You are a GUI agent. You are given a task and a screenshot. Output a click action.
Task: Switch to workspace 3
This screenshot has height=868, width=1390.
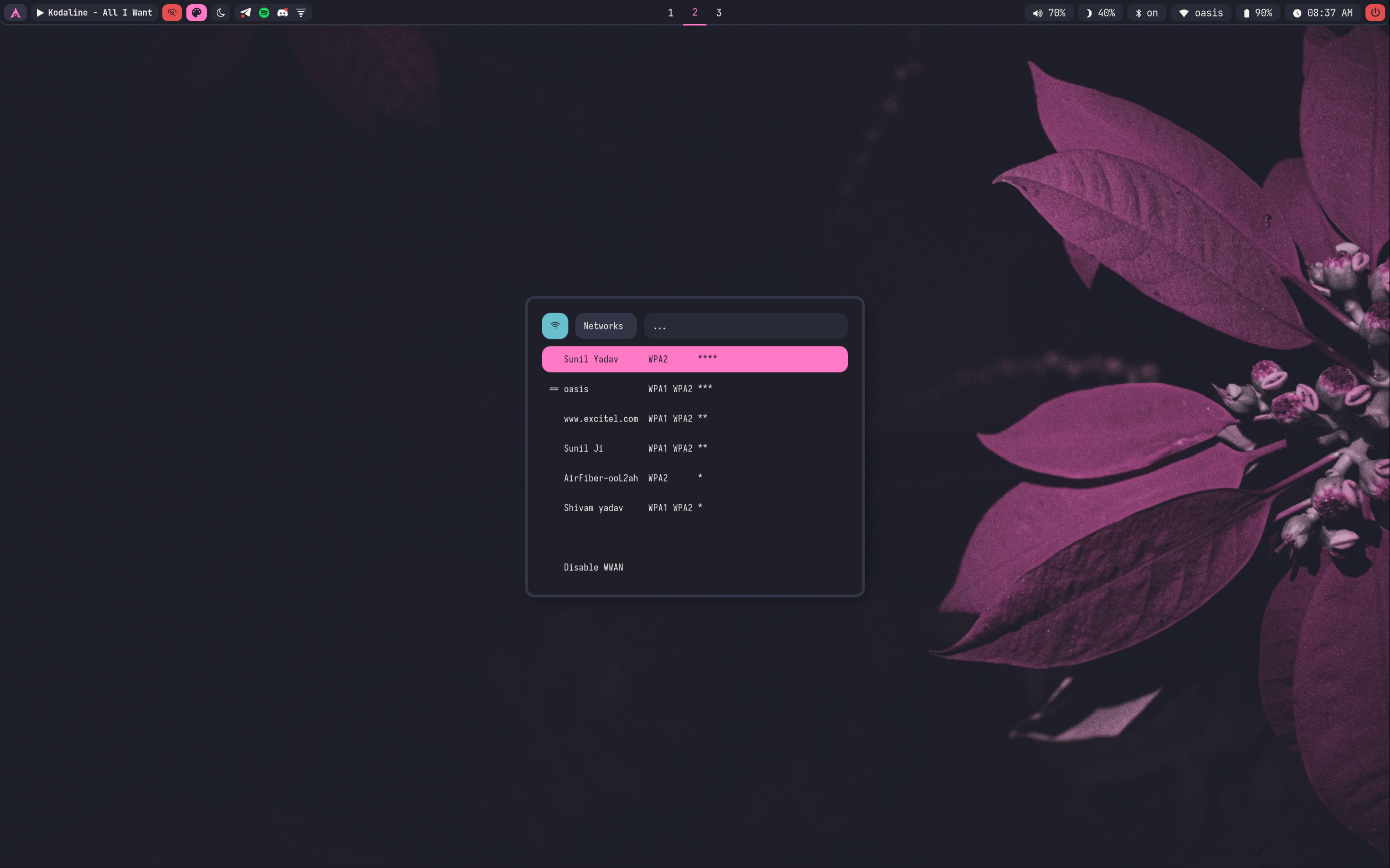coord(718,13)
